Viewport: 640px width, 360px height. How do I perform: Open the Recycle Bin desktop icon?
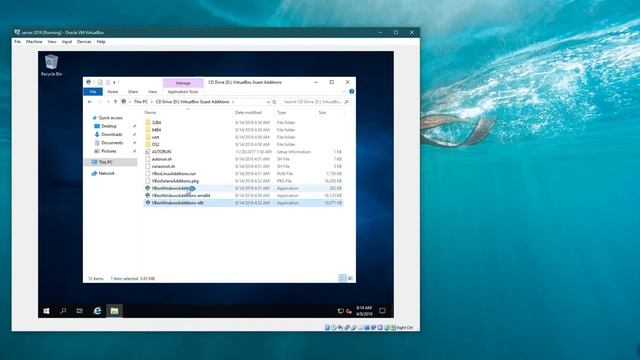point(51,65)
